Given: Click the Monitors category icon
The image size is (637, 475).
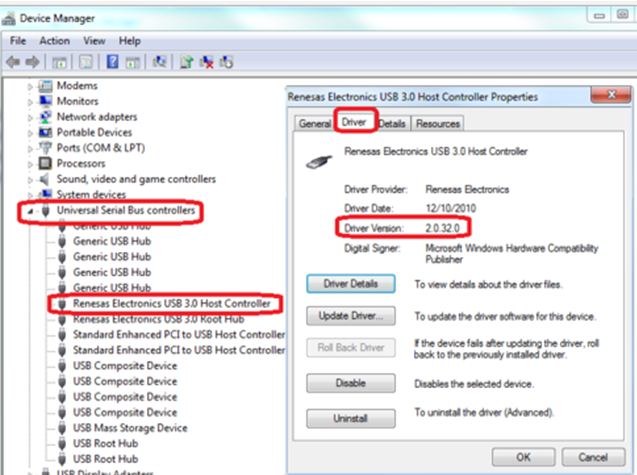Looking at the screenshot, I should coord(45,101).
